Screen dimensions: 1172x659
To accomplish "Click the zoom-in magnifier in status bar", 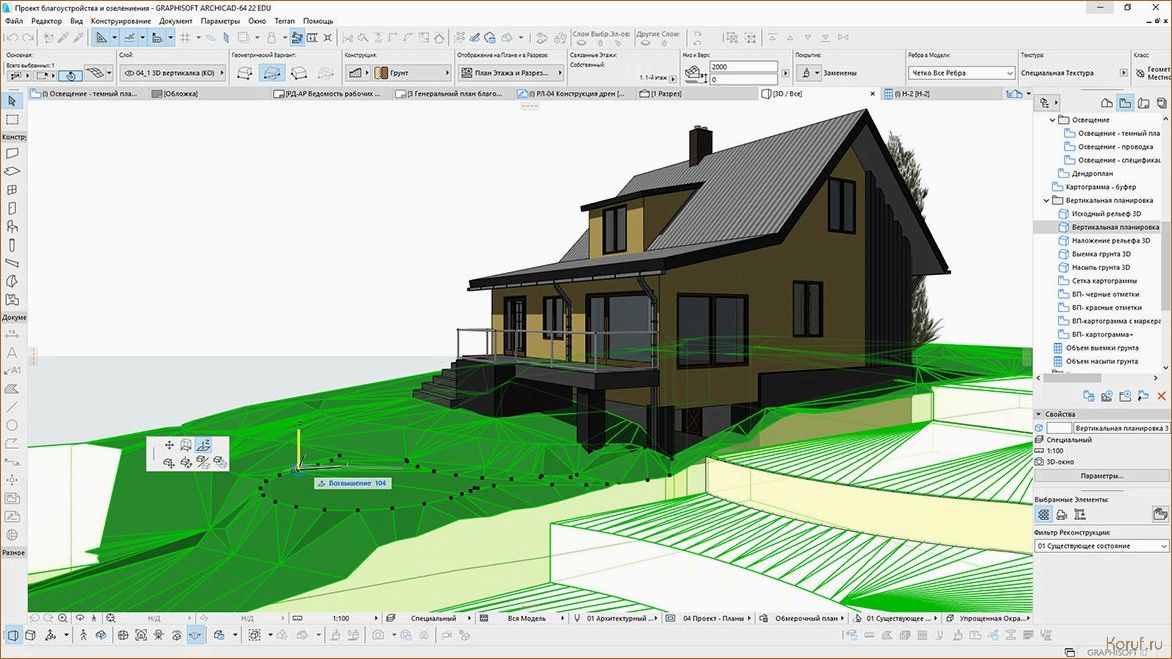I will pyautogui.click(x=63, y=619).
